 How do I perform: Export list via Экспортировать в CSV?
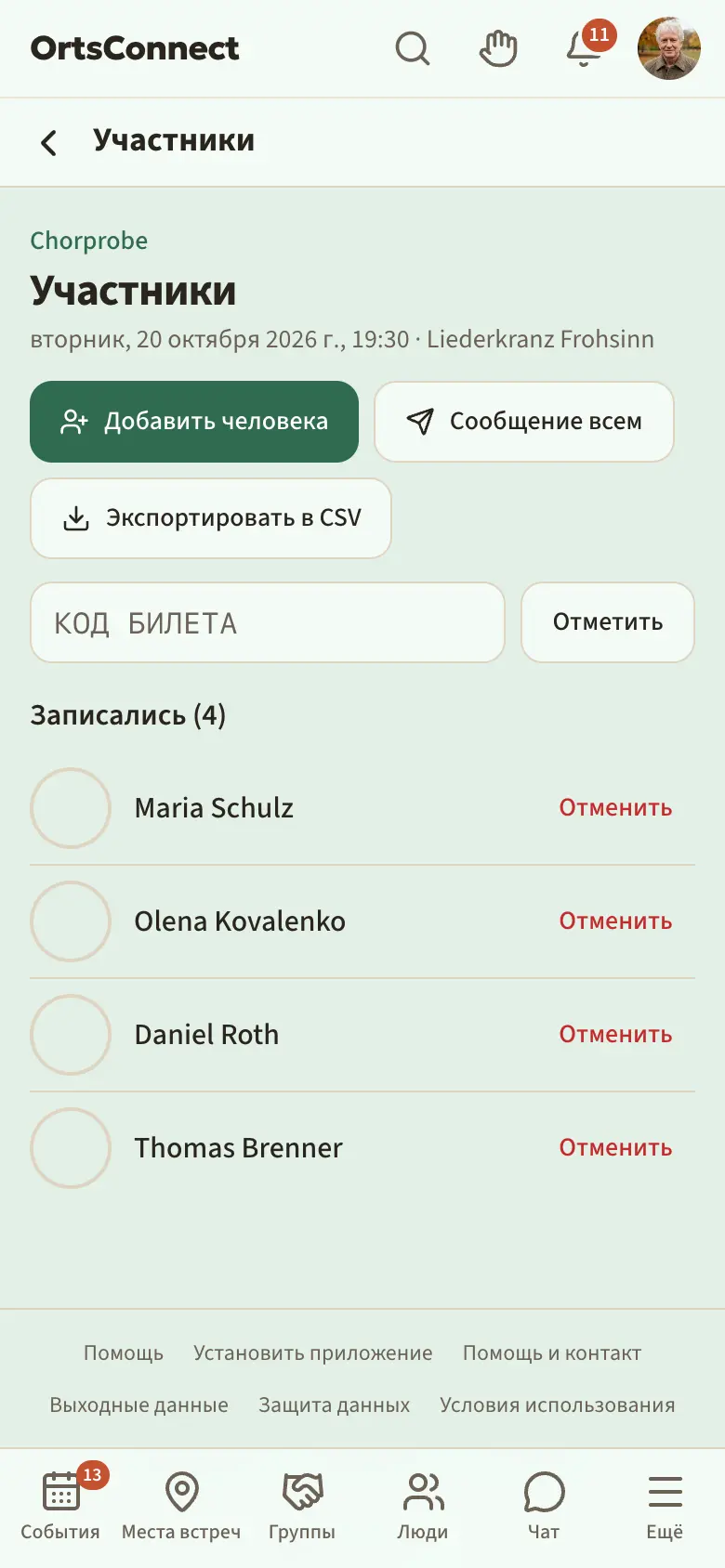211,518
